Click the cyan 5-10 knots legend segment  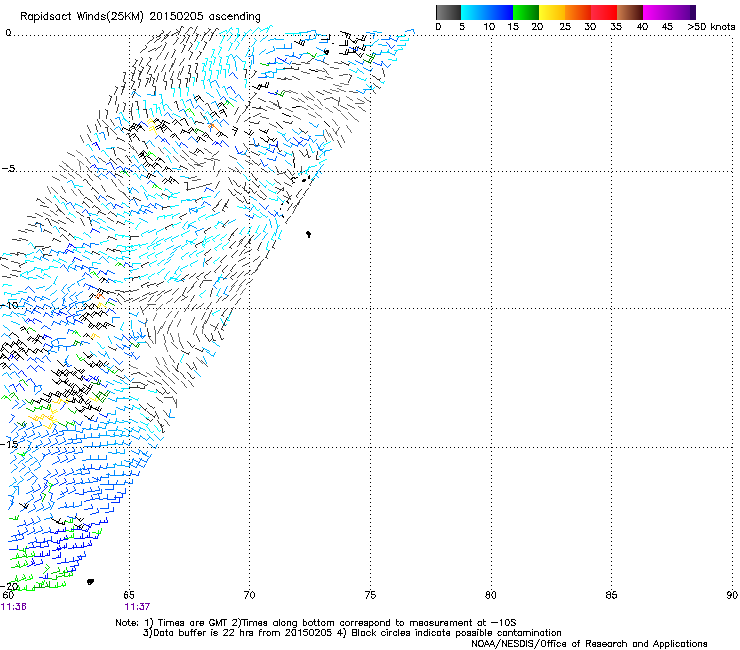[x=474, y=12]
